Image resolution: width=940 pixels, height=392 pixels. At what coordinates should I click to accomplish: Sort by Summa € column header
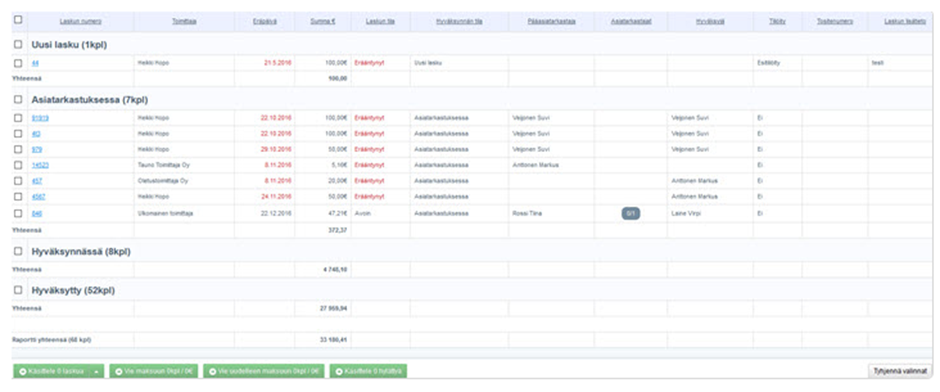coord(323,22)
